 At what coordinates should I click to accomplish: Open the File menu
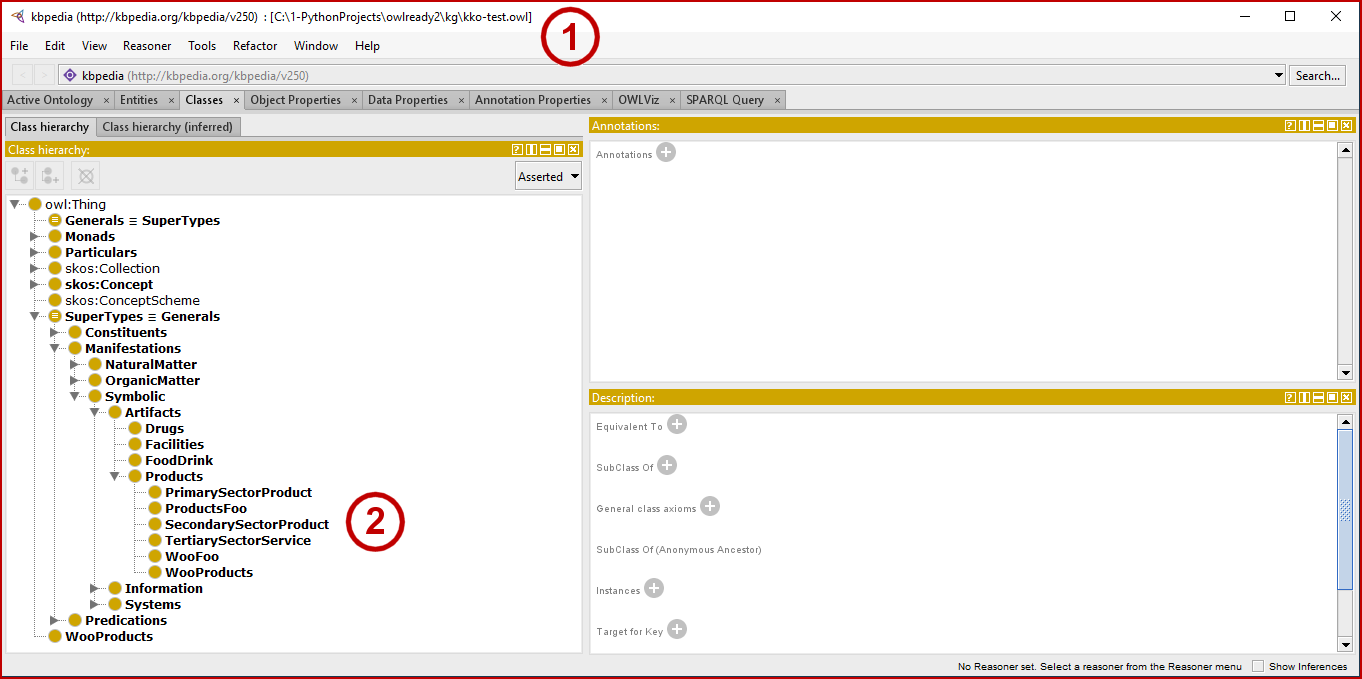pyautogui.click(x=19, y=46)
